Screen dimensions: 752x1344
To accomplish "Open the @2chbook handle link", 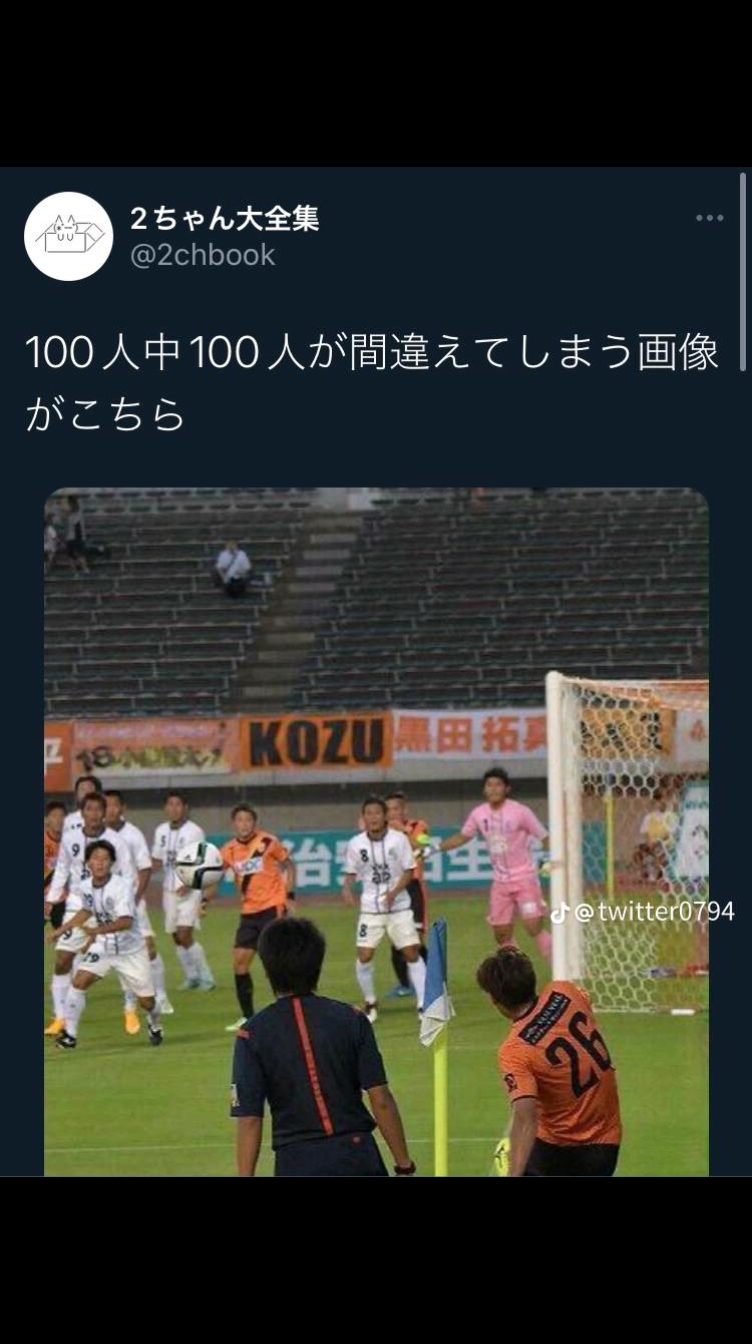I will click(x=203, y=255).
